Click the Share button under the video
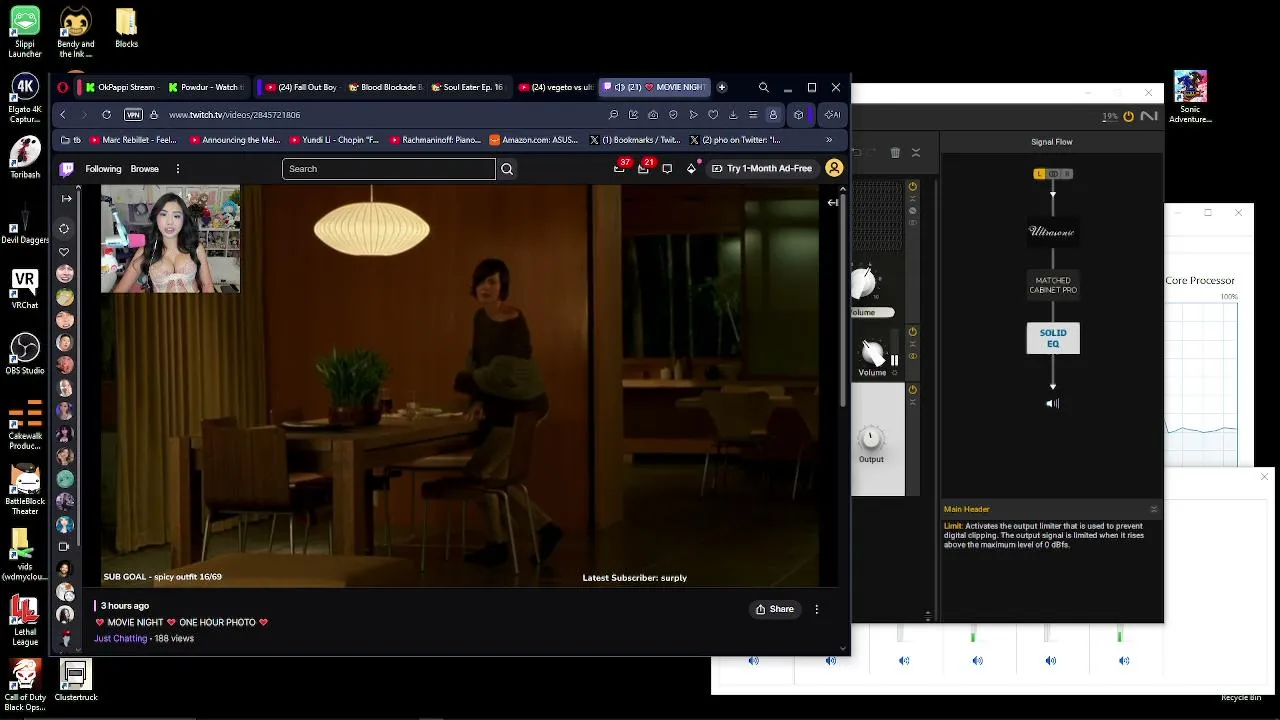1280x720 pixels. click(x=775, y=609)
